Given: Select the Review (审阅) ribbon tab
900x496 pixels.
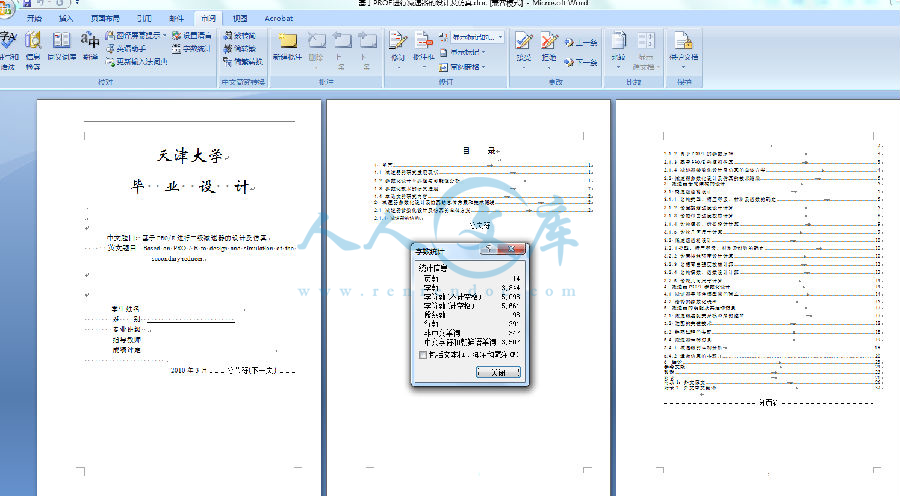Looking at the screenshot, I should click(208, 18).
